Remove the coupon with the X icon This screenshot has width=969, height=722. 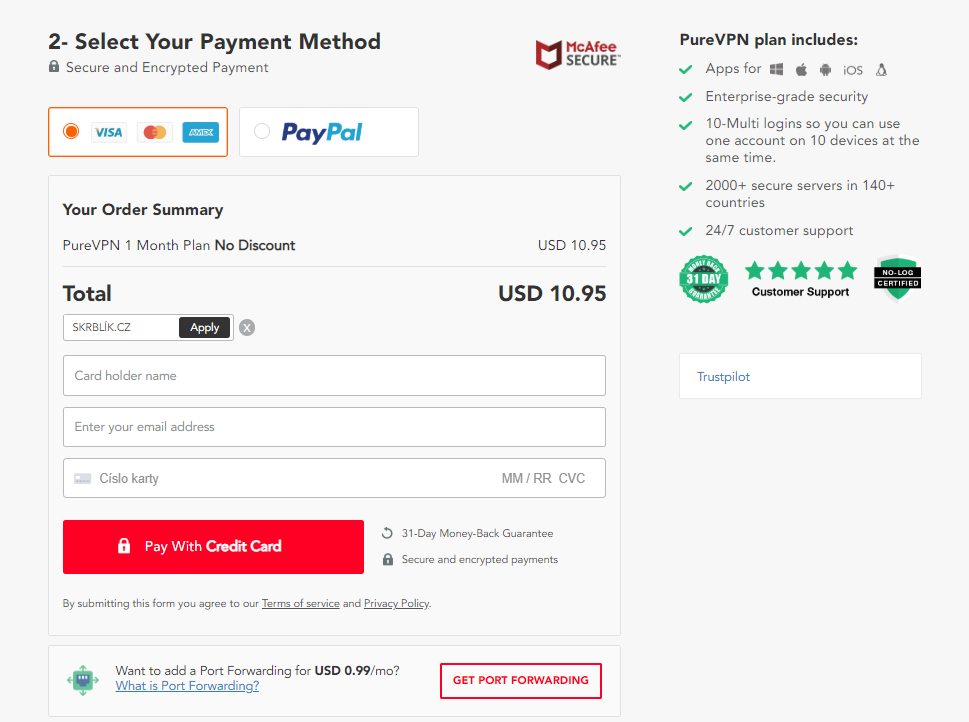pos(247,328)
